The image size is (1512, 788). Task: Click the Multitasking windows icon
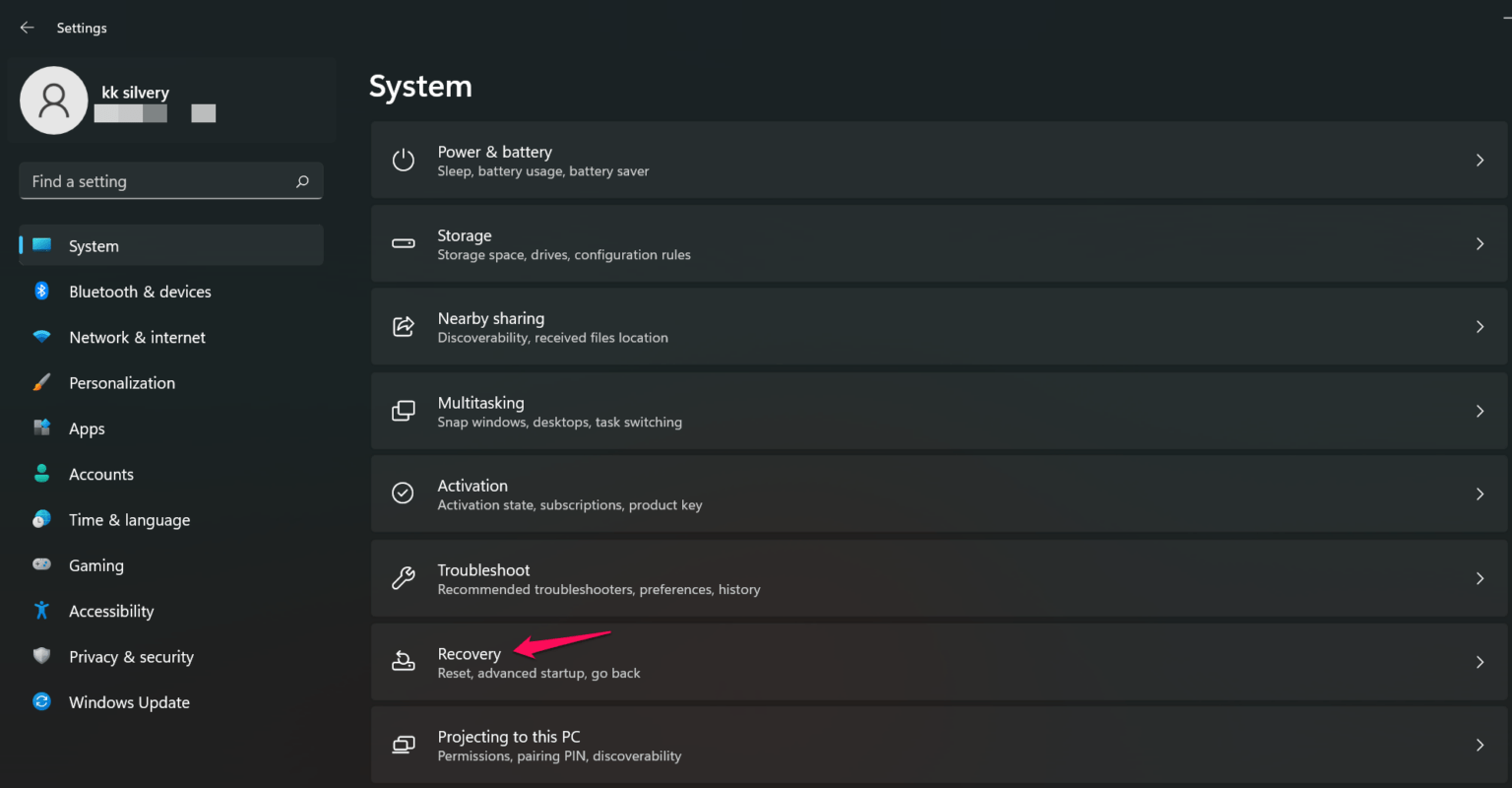[x=403, y=410]
